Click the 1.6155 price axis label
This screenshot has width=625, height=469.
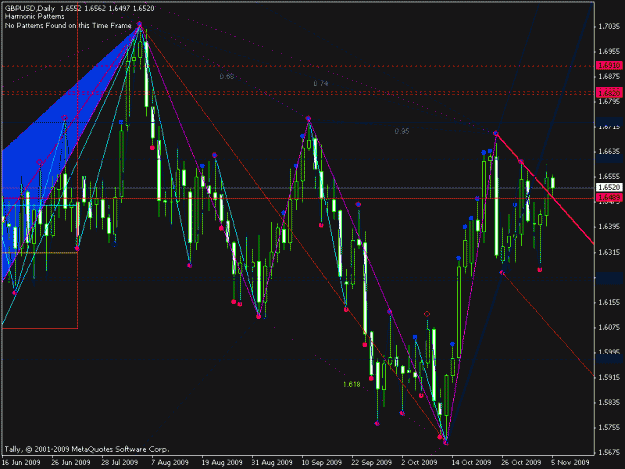[609, 302]
